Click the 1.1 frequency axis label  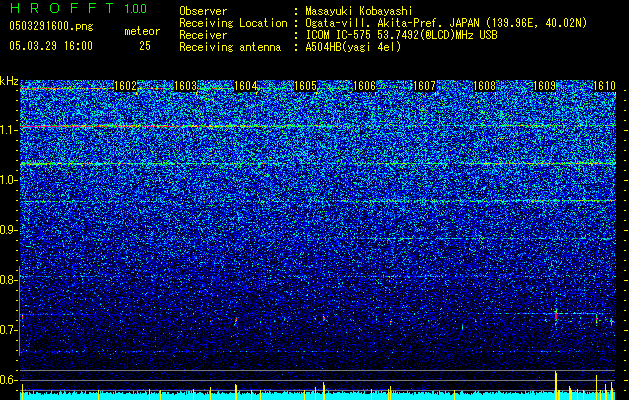[8, 130]
